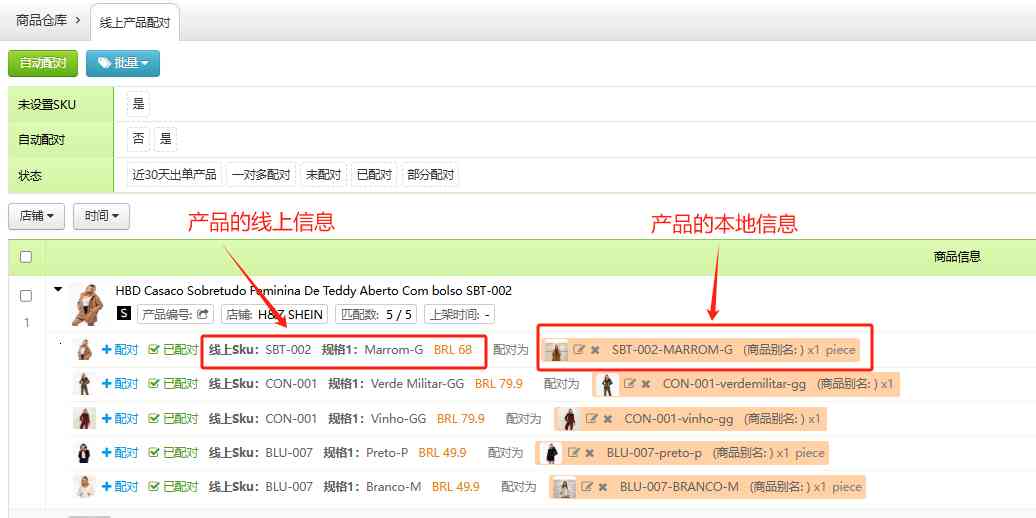The width and height of the screenshot is (1036, 518).
Task: Remove the CON-001-verdemilitar-gg pairing with X icon
Action: click(x=645, y=384)
